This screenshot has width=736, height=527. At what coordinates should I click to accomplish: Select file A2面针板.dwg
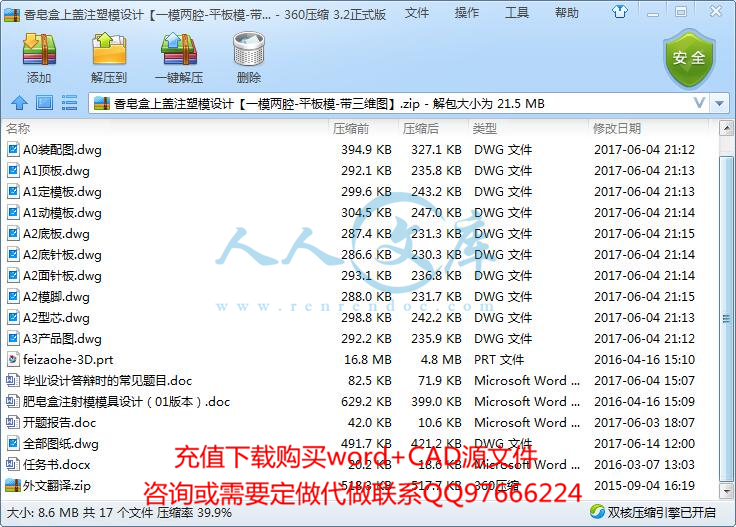(62, 275)
